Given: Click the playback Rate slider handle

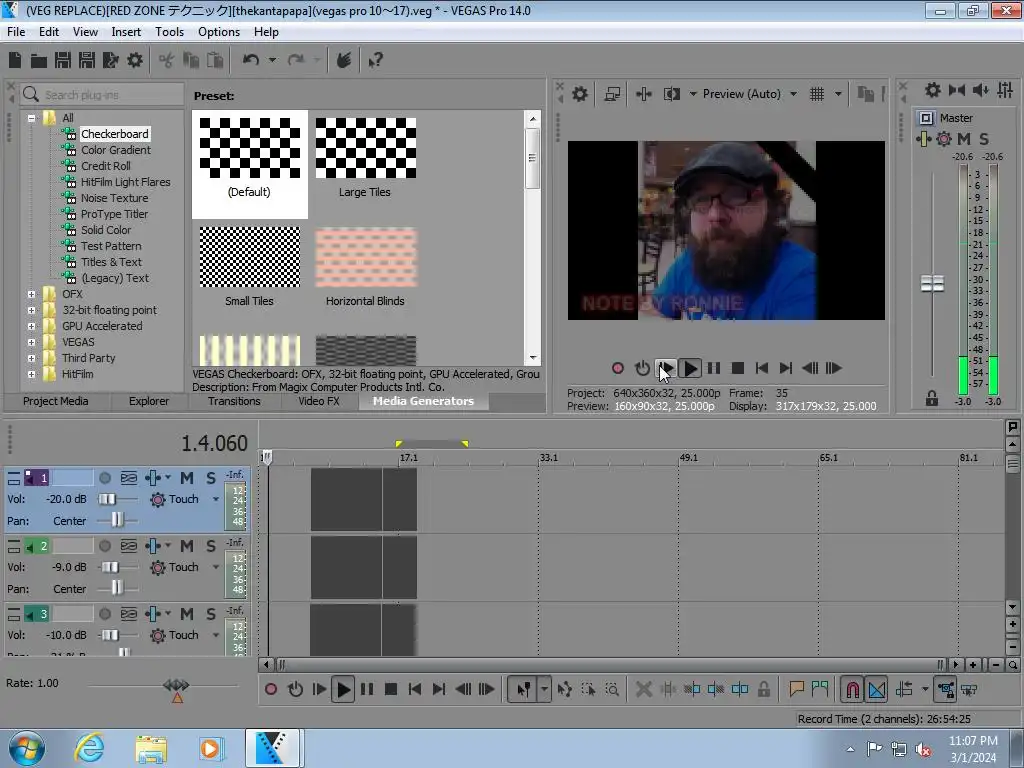Looking at the screenshot, I should pyautogui.click(x=176, y=686).
